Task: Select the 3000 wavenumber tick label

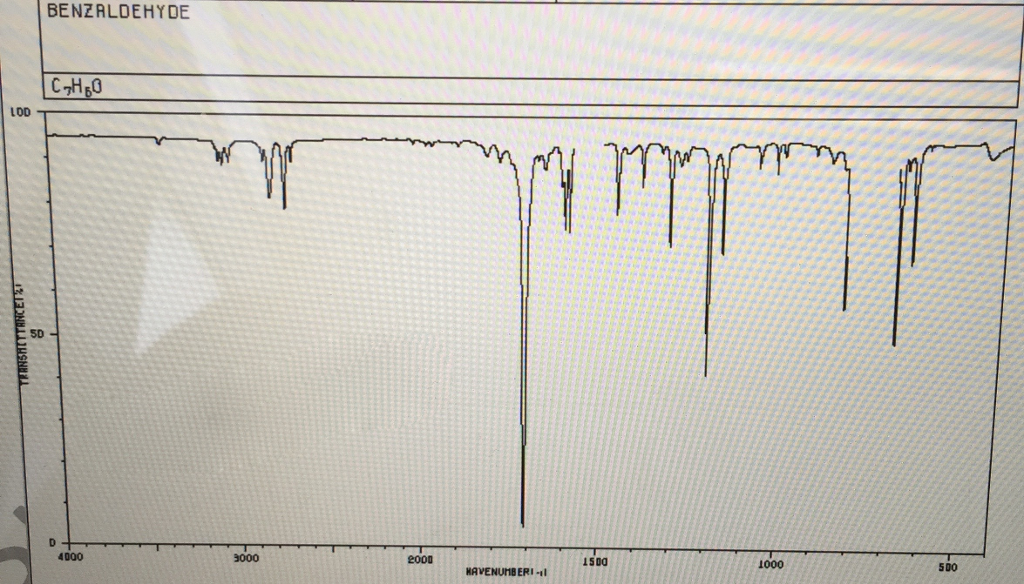Action: (x=245, y=560)
